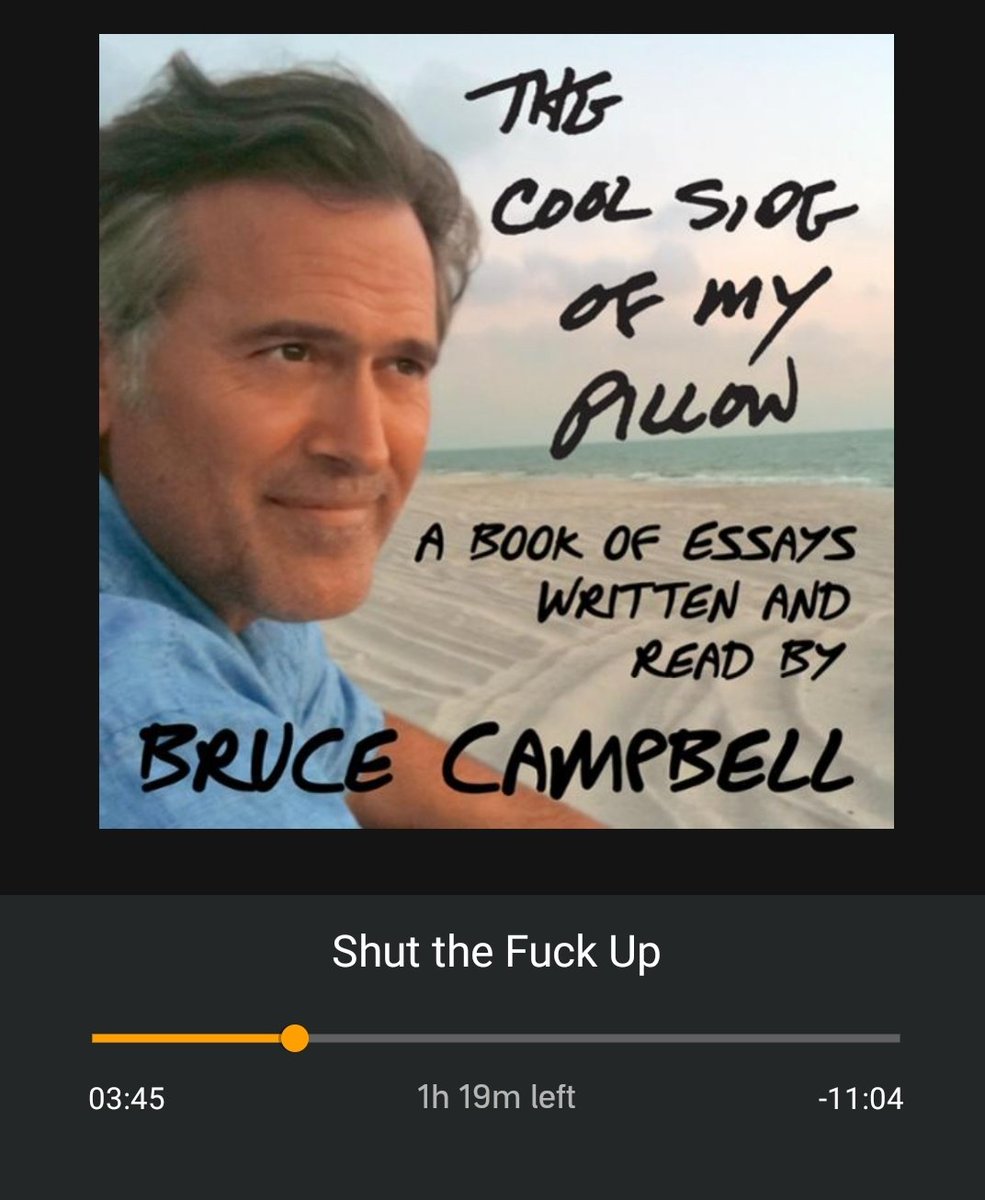Tap the chapter title above the progress bar
Screen dimensions: 985x1200
(496, 951)
